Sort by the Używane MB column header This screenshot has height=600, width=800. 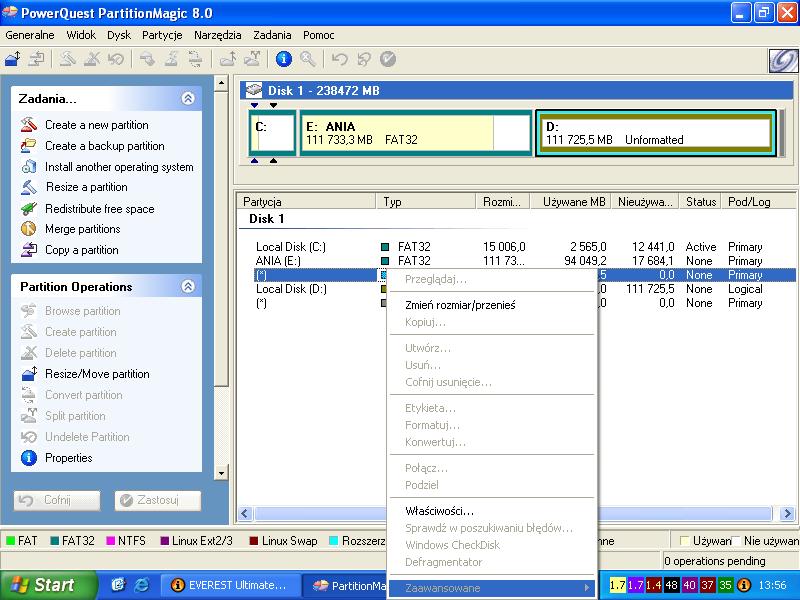point(571,202)
